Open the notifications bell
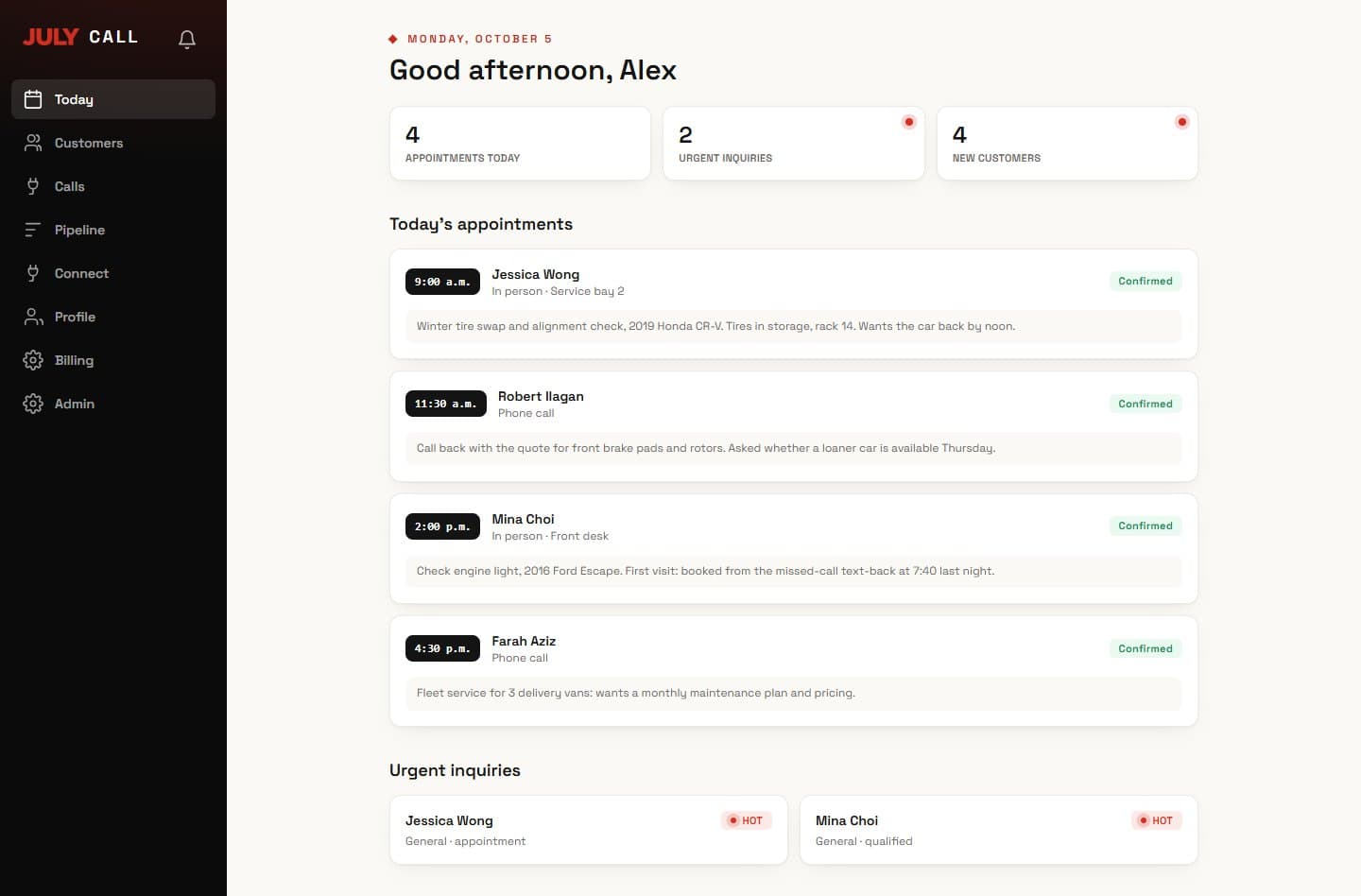 point(187,39)
